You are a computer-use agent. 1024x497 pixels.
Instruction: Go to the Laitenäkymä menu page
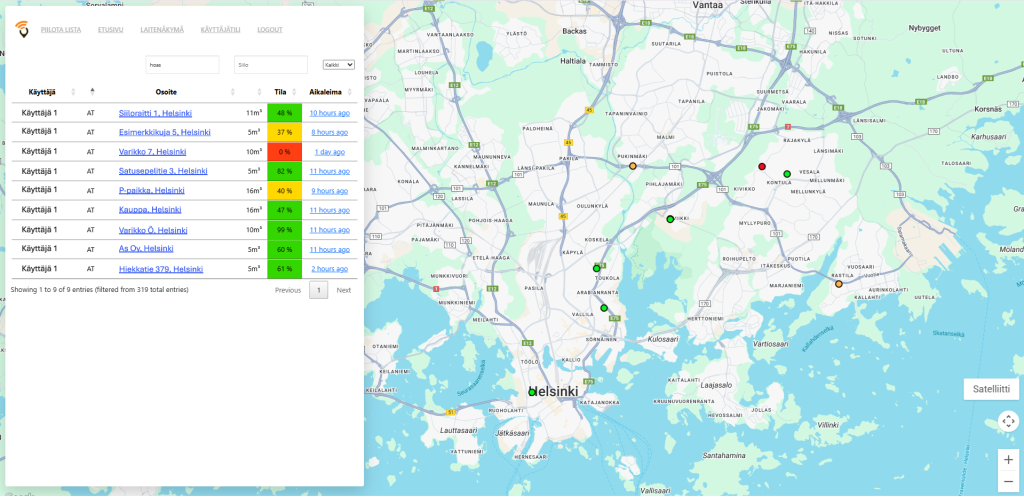pyautogui.click(x=162, y=30)
